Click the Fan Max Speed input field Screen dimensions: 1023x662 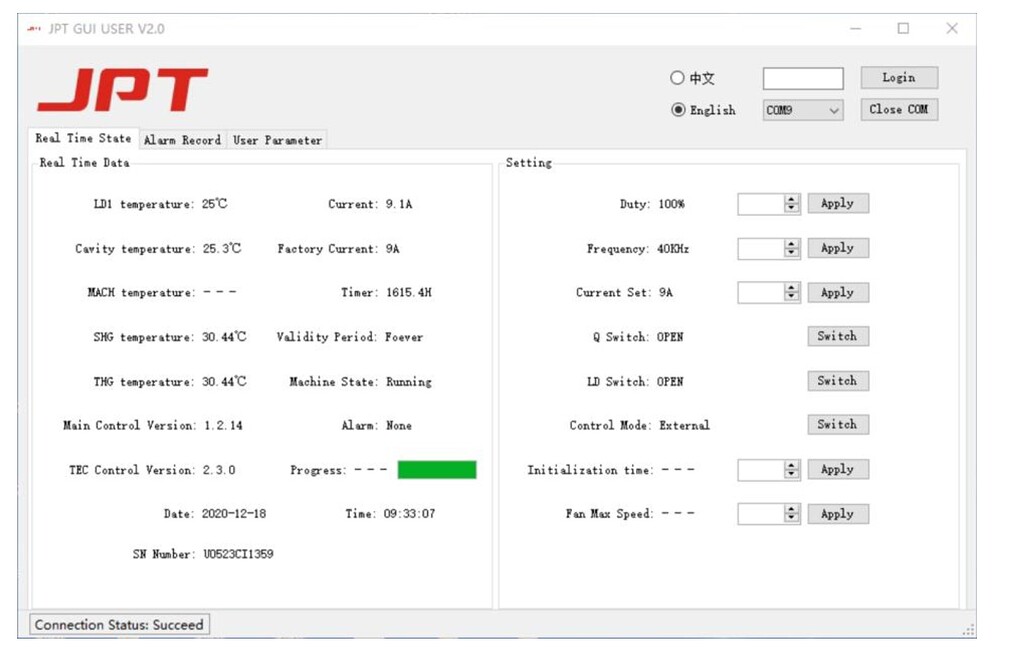[761, 514]
